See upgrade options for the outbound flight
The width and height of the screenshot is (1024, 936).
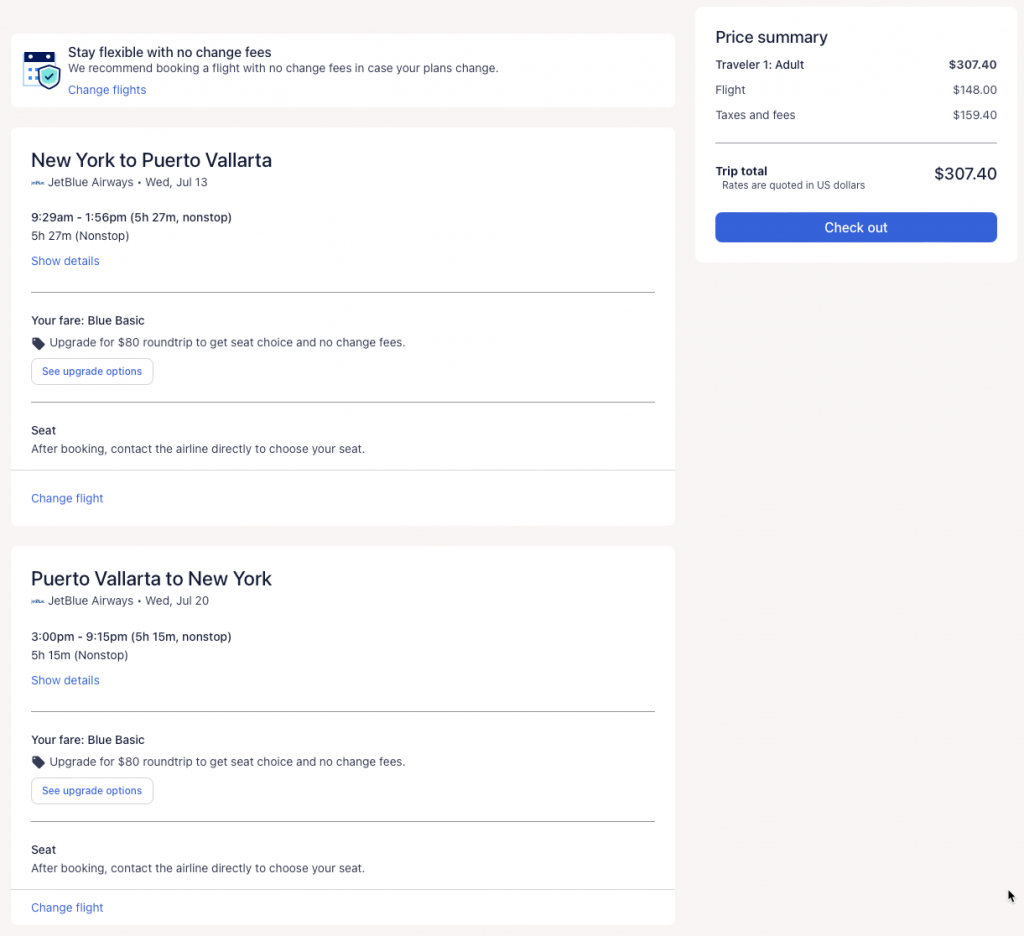point(92,371)
